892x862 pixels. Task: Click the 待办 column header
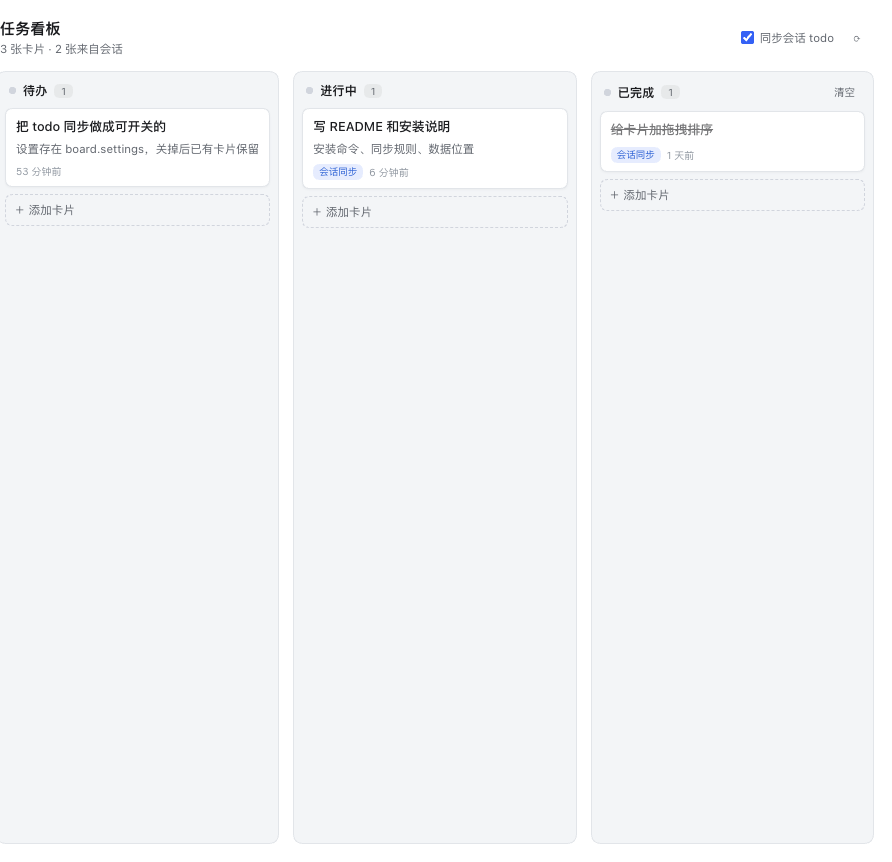coord(35,91)
